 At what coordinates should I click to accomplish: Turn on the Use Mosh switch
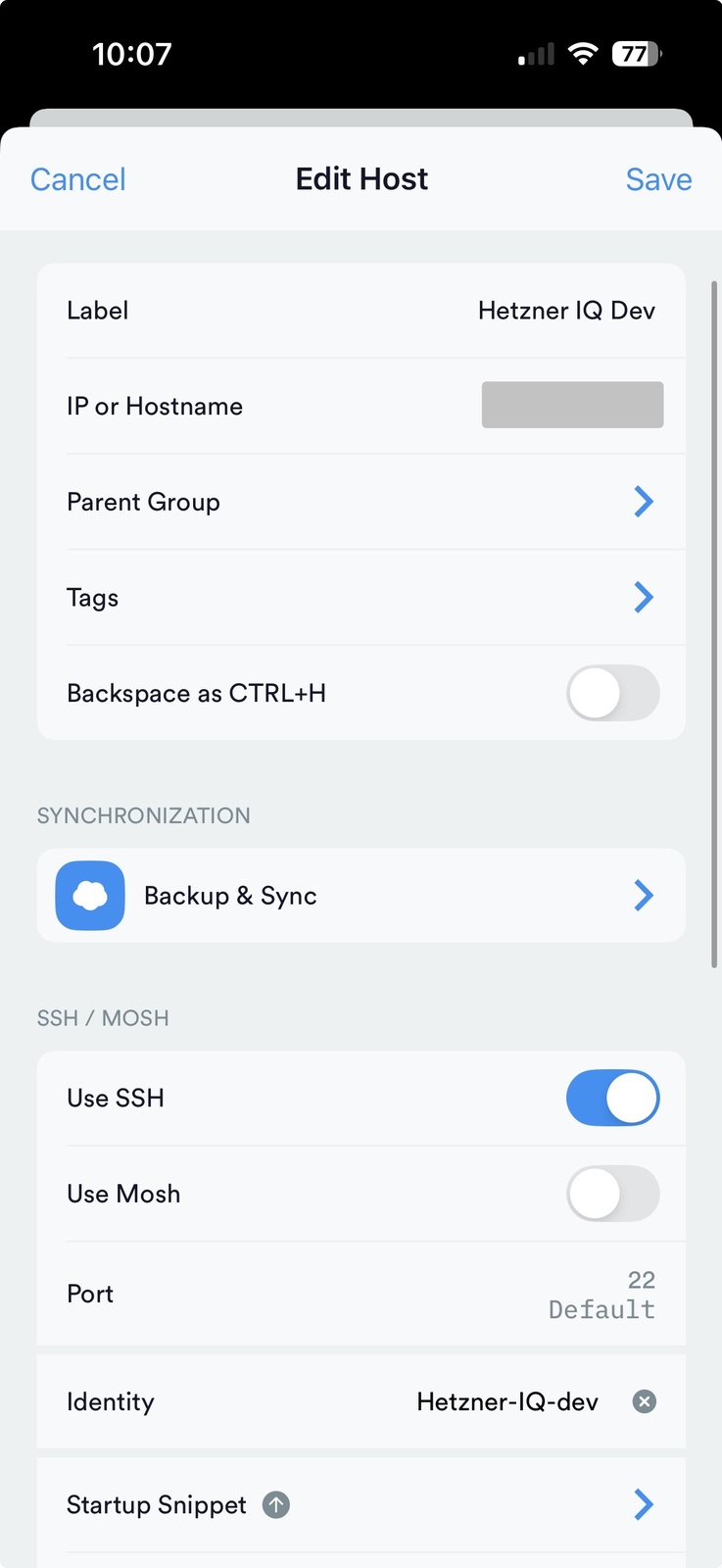(612, 1194)
